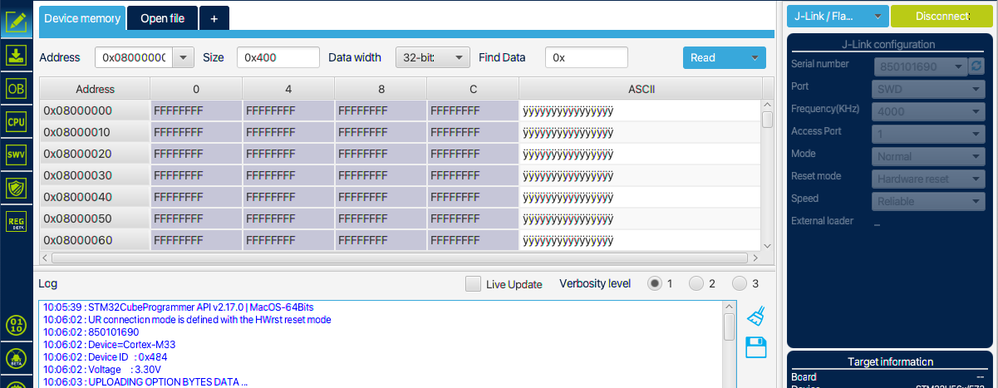Click the beta bug sidebar icon
The width and height of the screenshot is (998, 388).
pyautogui.click(x=16, y=359)
